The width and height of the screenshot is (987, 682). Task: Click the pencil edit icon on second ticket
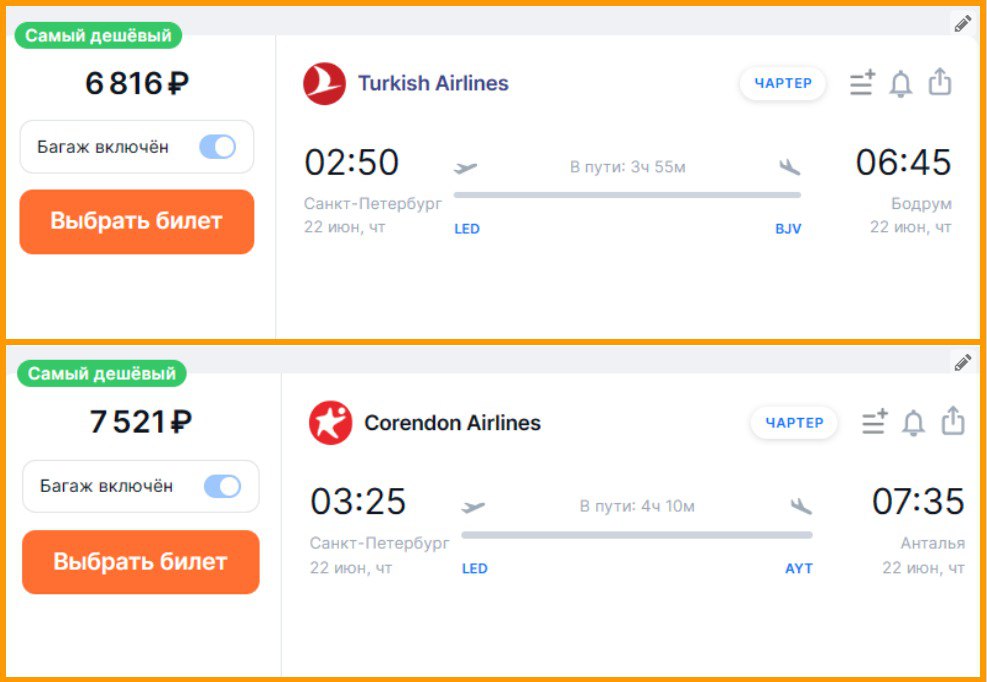[962, 363]
